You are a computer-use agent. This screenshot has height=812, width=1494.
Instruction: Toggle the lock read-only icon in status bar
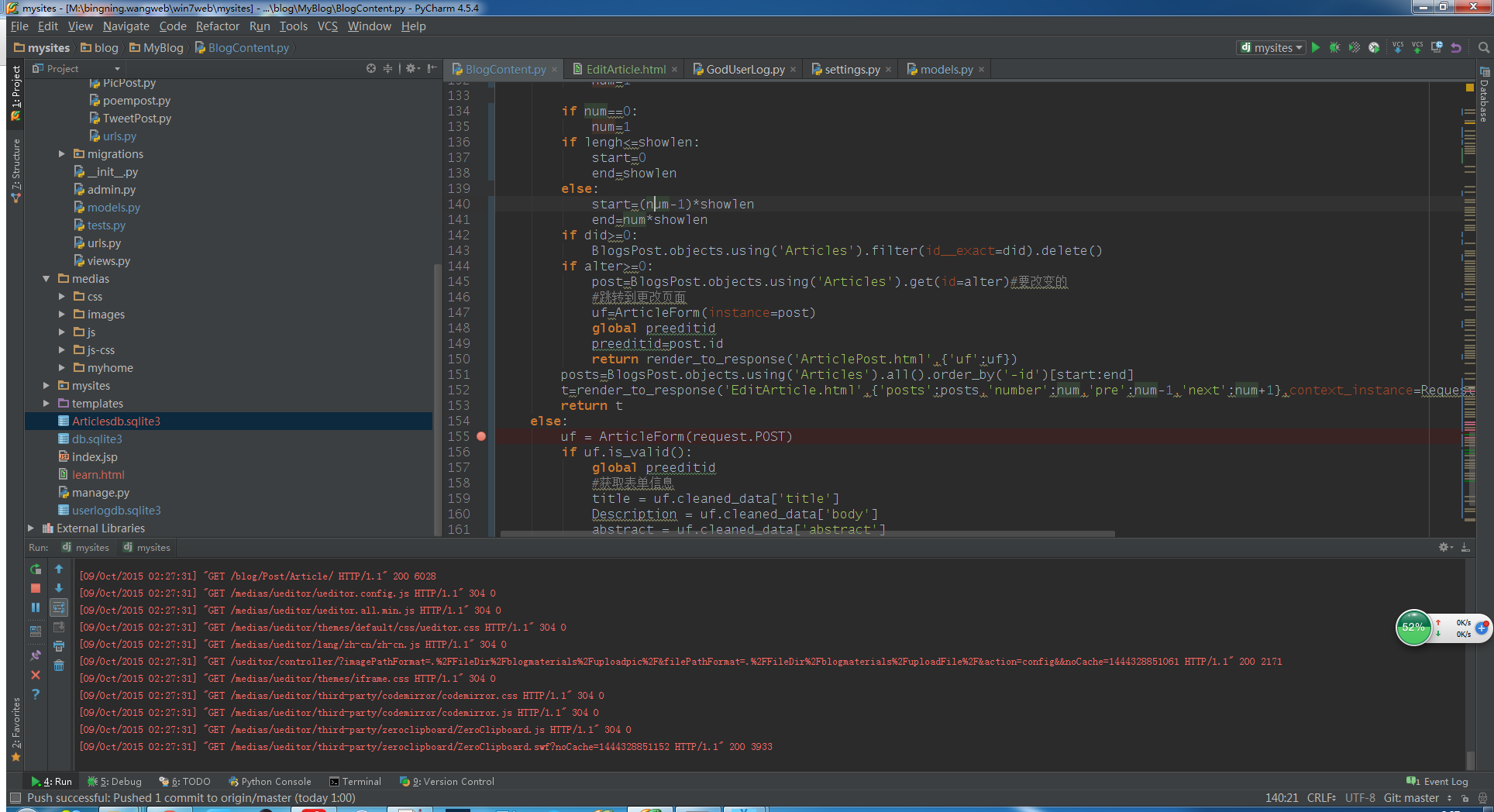coord(1465,798)
